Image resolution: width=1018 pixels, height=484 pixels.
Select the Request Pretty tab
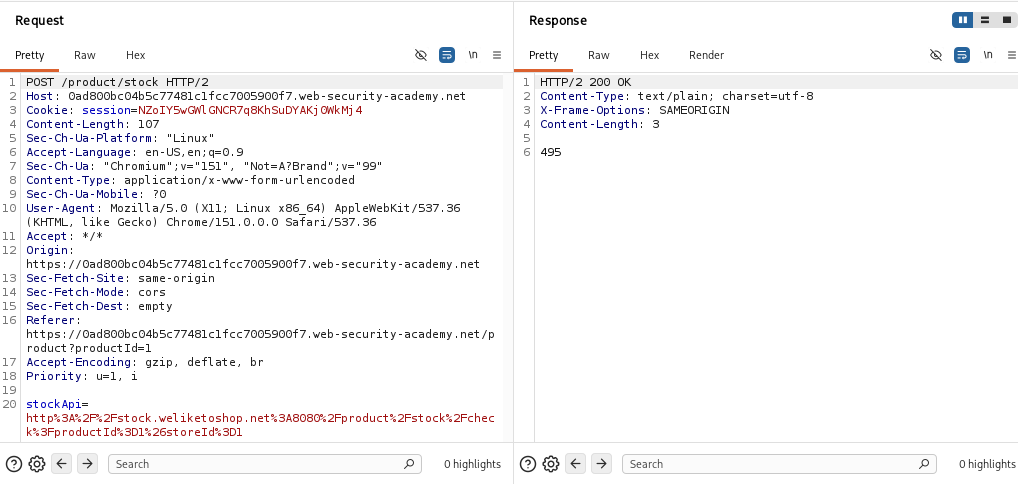point(29,55)
